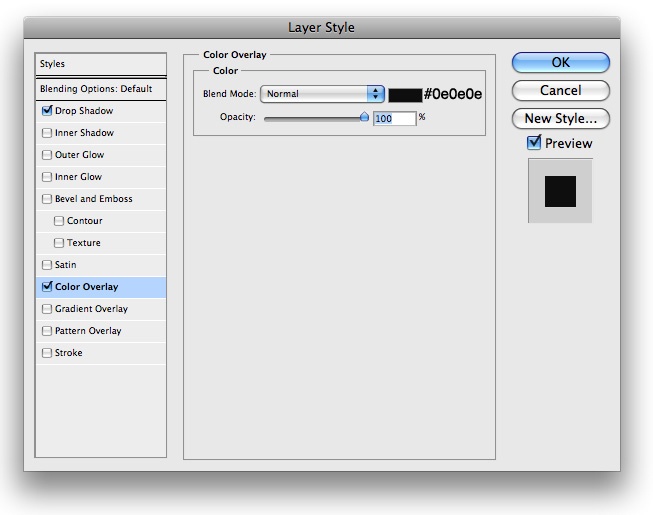Screen dimensions: 653x515
Task: Tick the Texture checkbox
Action: tap(59, 243)
